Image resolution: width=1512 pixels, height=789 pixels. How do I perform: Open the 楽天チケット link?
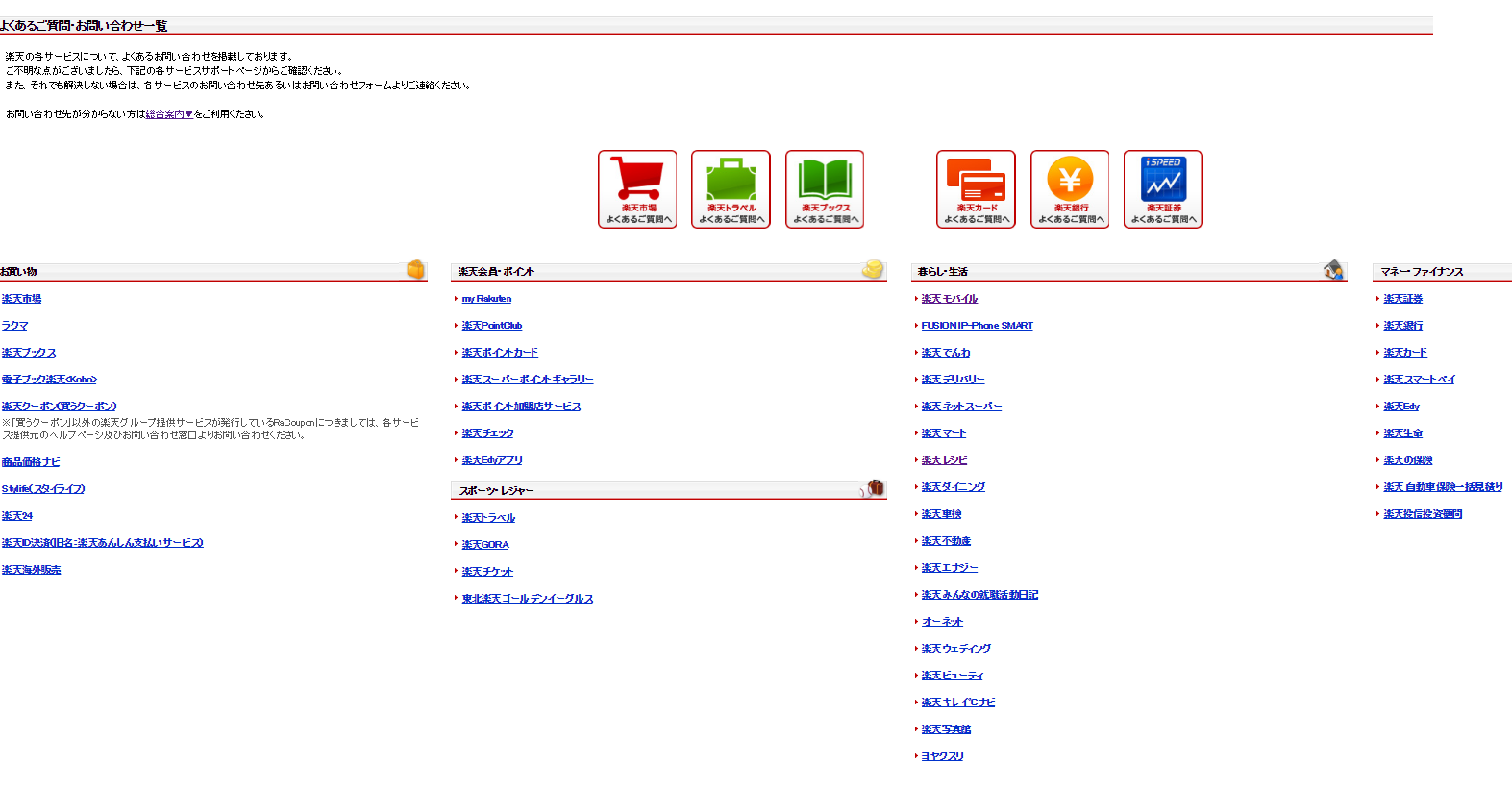pyautogui.click(x=487, y=572)
